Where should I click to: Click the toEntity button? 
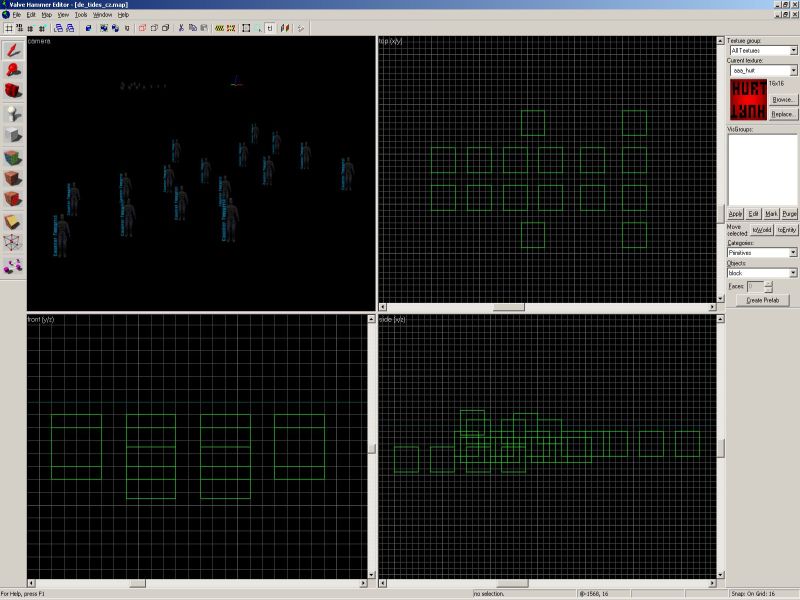coord(786,230)
